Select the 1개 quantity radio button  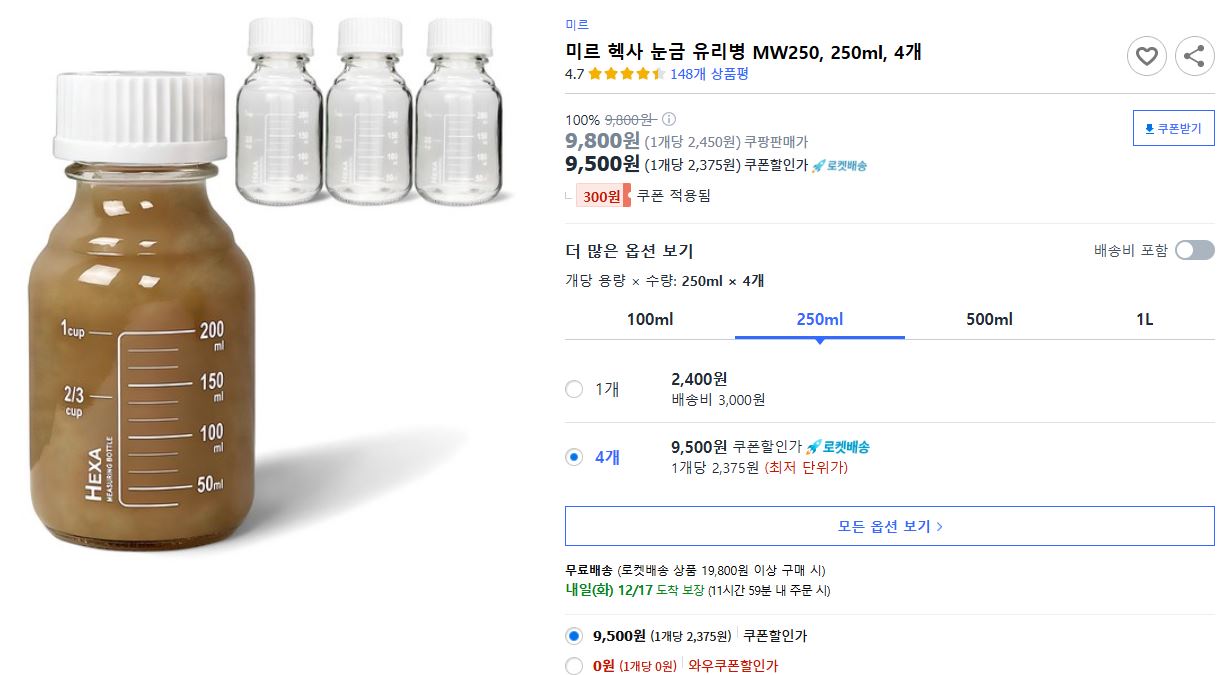click(573, 390)
